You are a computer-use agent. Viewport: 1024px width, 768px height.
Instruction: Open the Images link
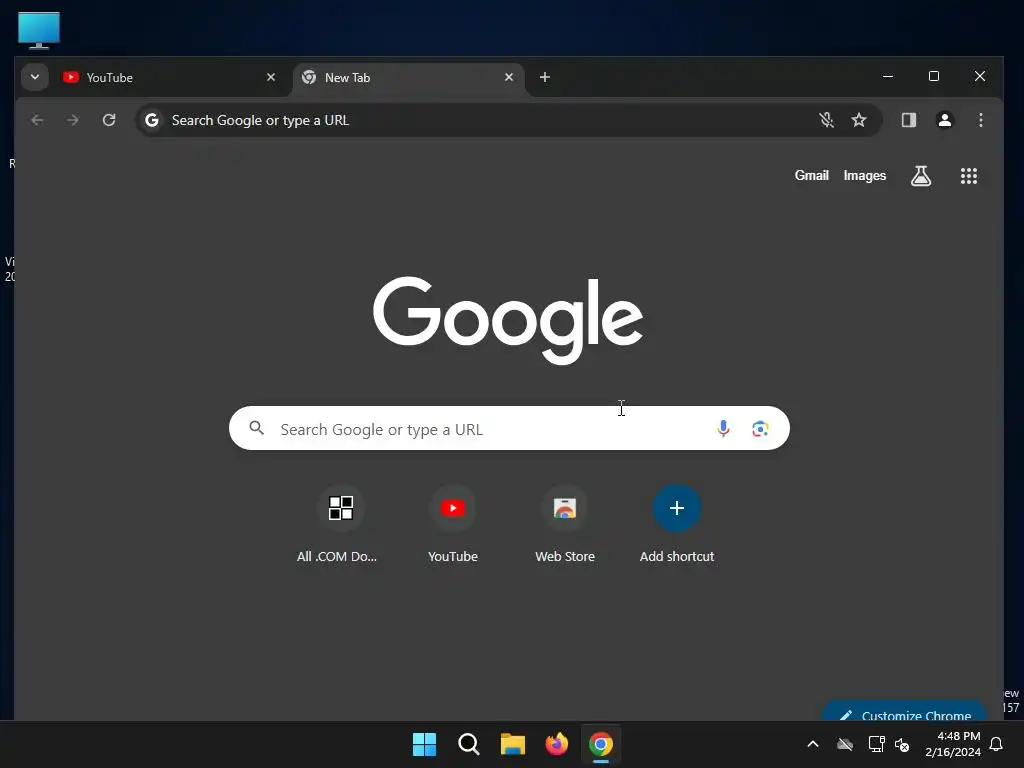tap(865, 176)
